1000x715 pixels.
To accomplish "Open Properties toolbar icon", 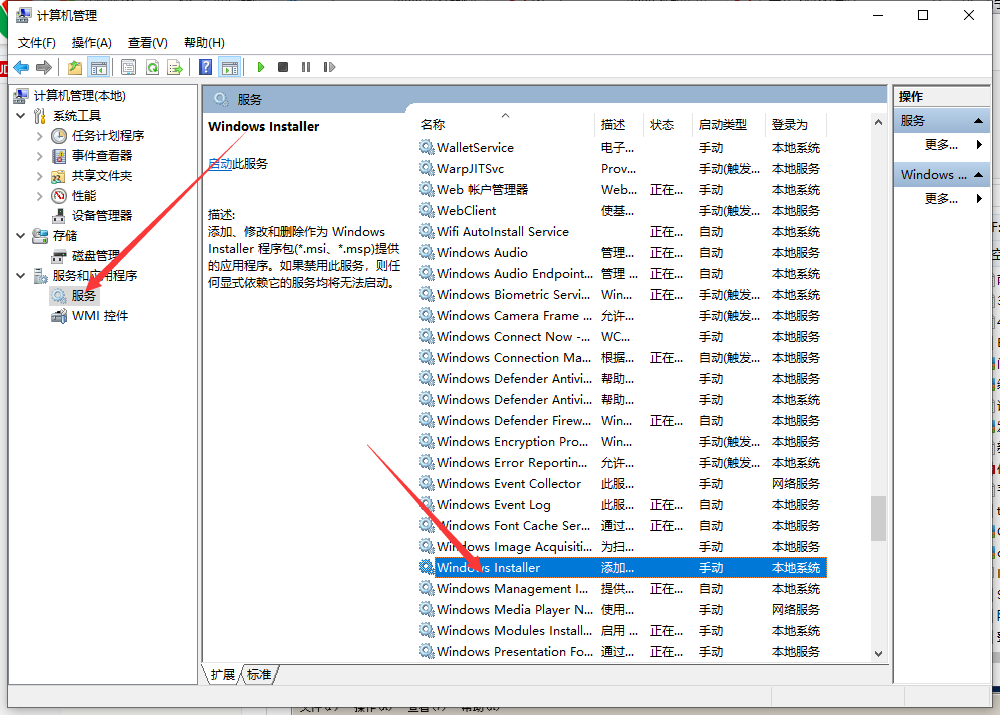I will point(128,67).
